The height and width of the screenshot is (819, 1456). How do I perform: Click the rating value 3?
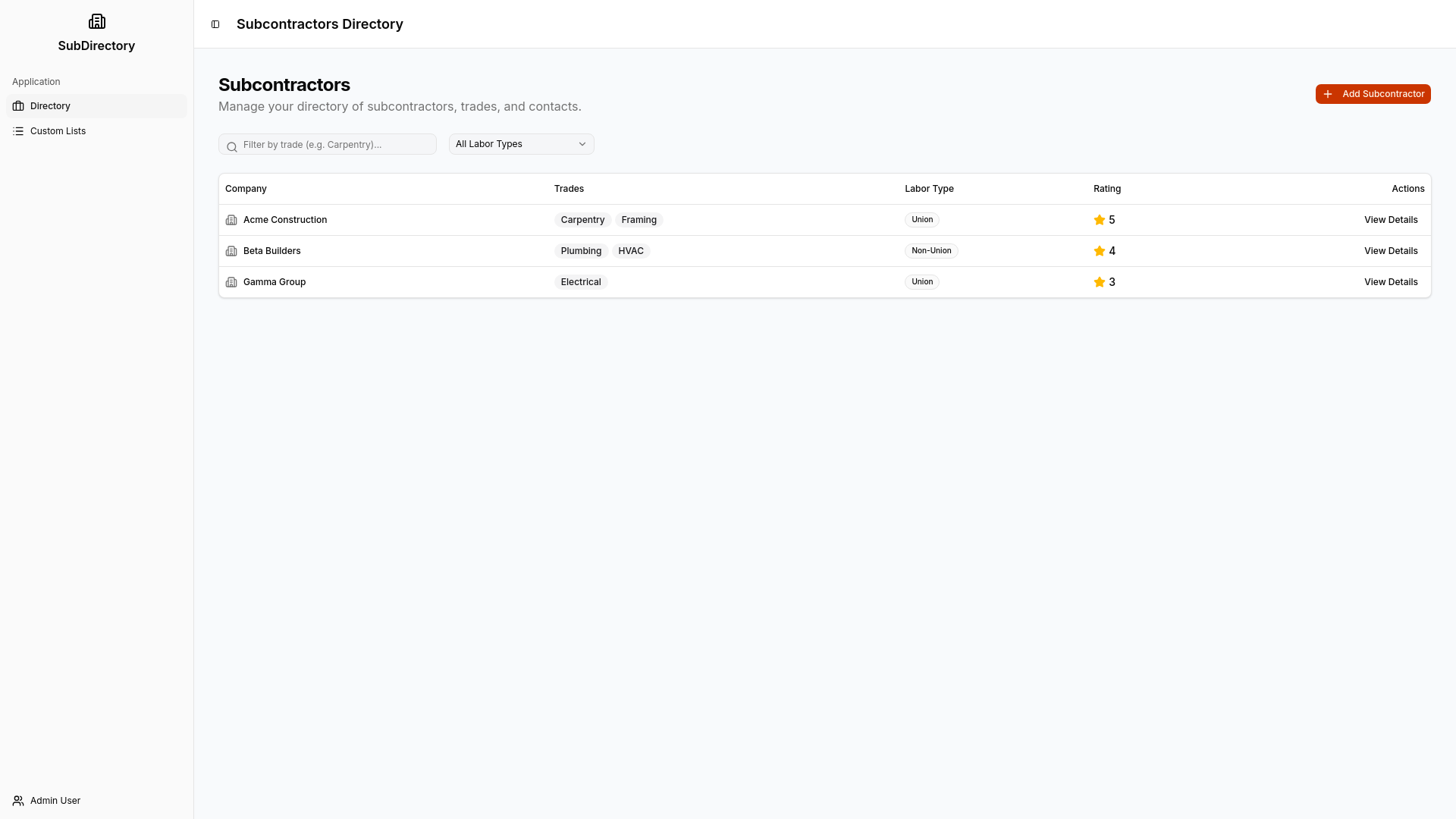(x=1112, y=282)
